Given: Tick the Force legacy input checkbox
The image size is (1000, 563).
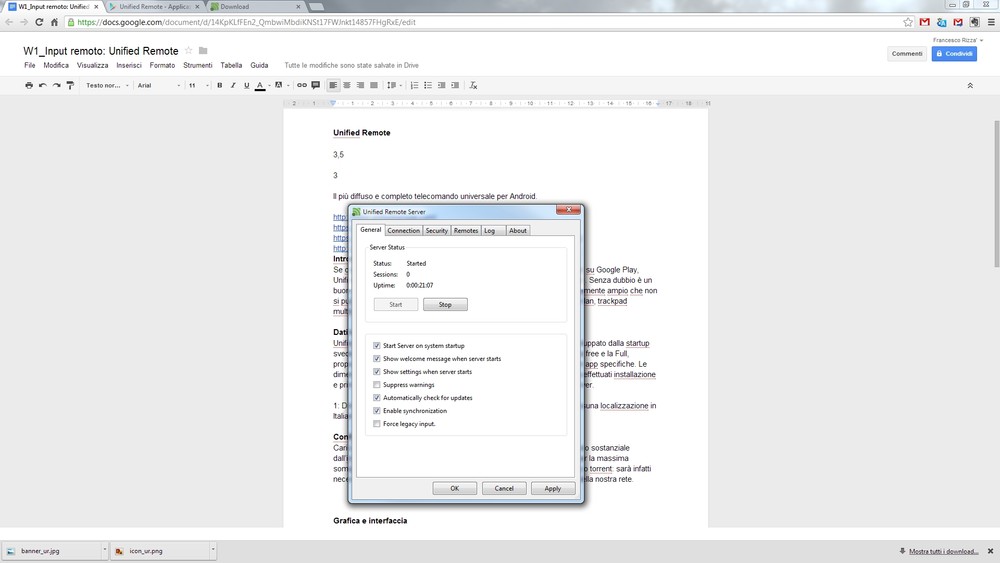Looking at the screenshot, I should tap(377, 424).
